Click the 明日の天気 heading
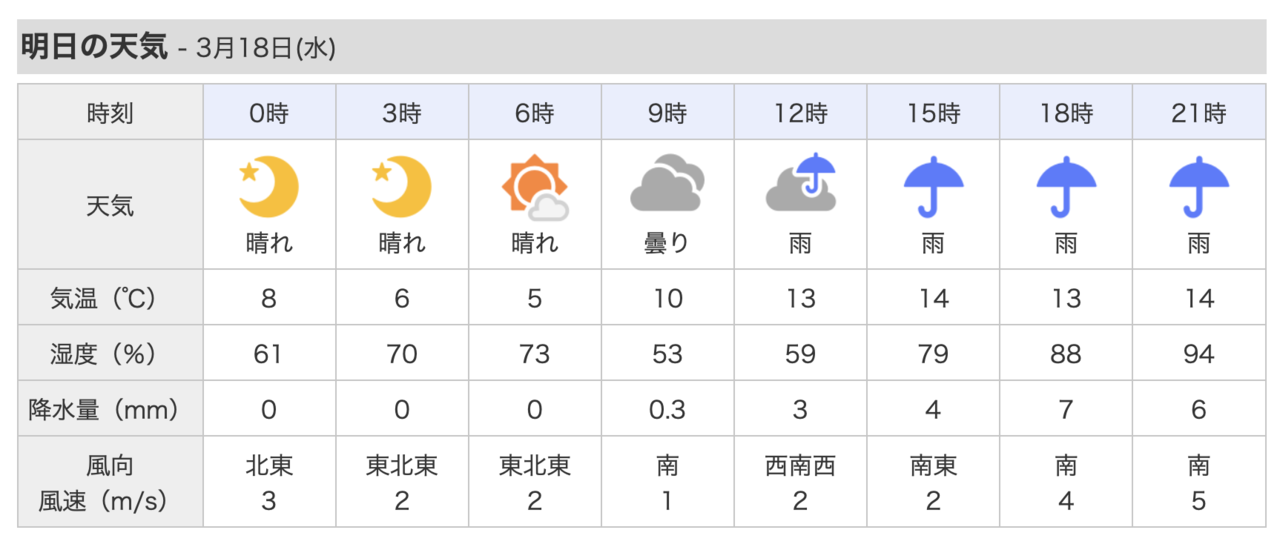Image resolution: width=1280 pixels, height=547 pixels. [x=94, y=47]
